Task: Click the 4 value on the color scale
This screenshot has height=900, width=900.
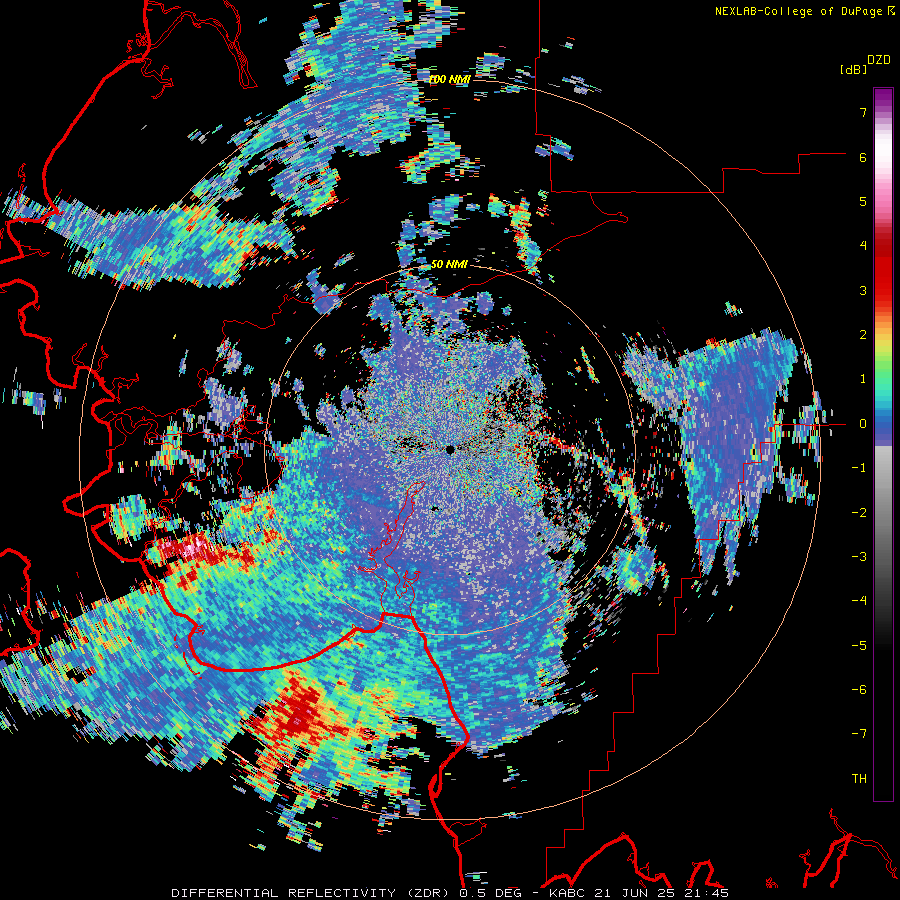Action: pyautogui.click(x=863, y=246)
